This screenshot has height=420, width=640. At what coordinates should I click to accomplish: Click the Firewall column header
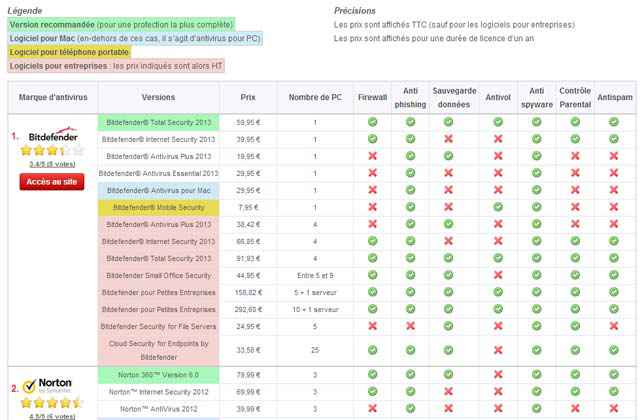coord(372,97)
